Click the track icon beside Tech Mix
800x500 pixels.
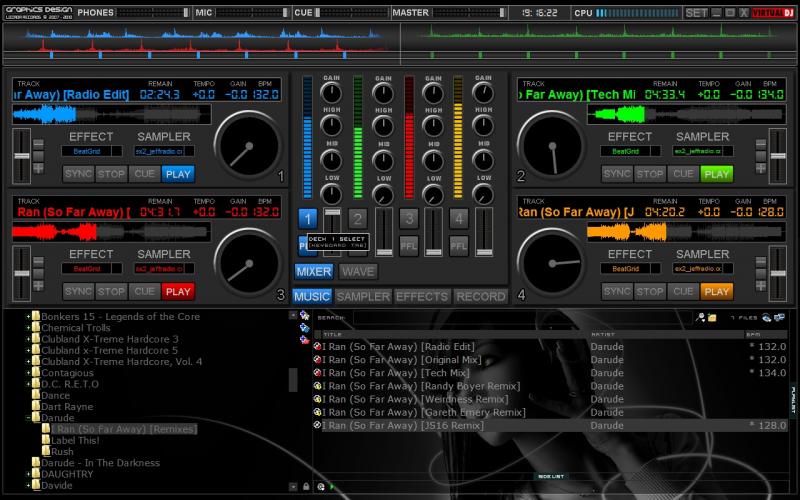click(x=317, y=373)
